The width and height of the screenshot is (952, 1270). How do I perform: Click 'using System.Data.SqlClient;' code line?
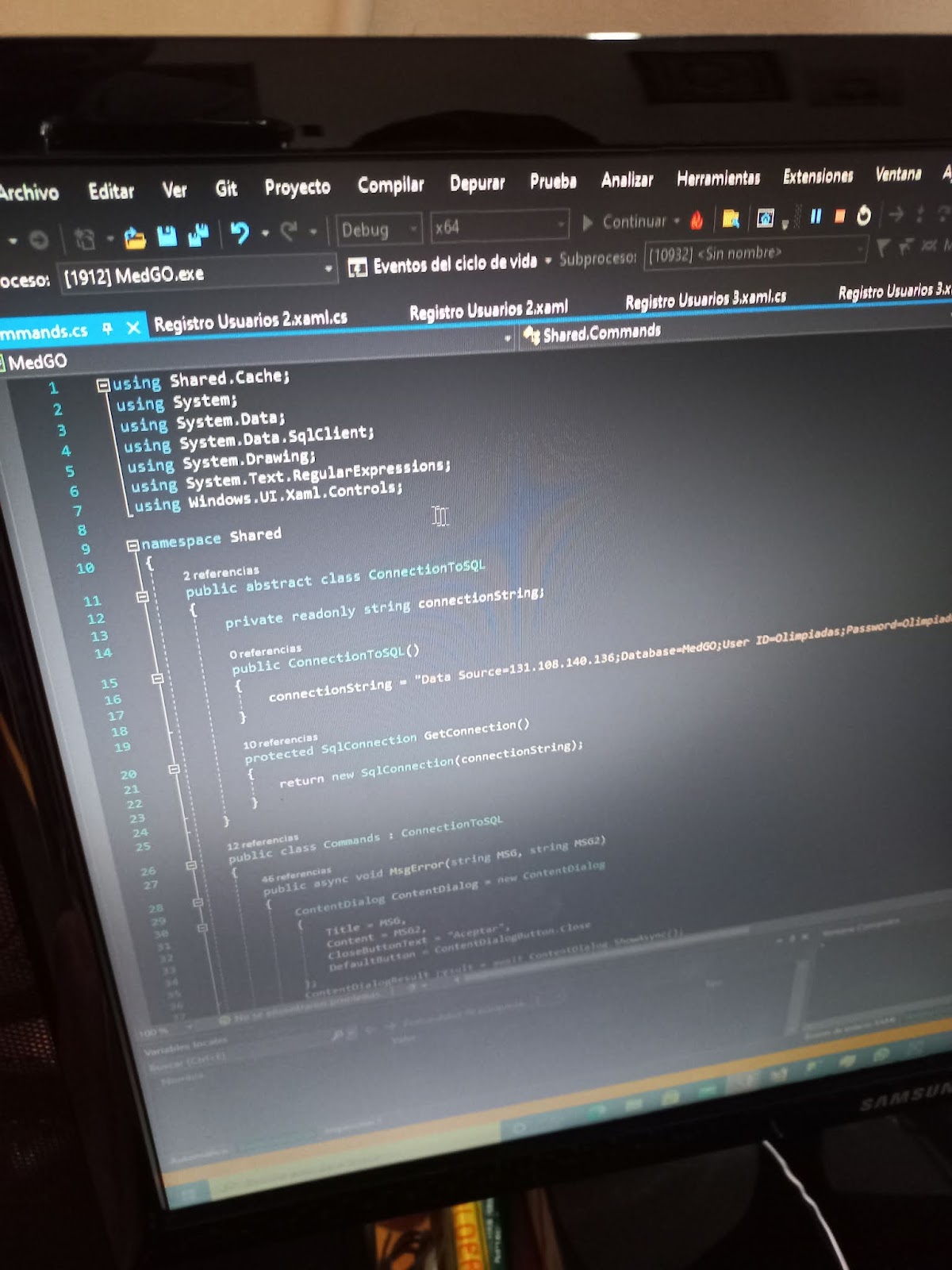248,440
